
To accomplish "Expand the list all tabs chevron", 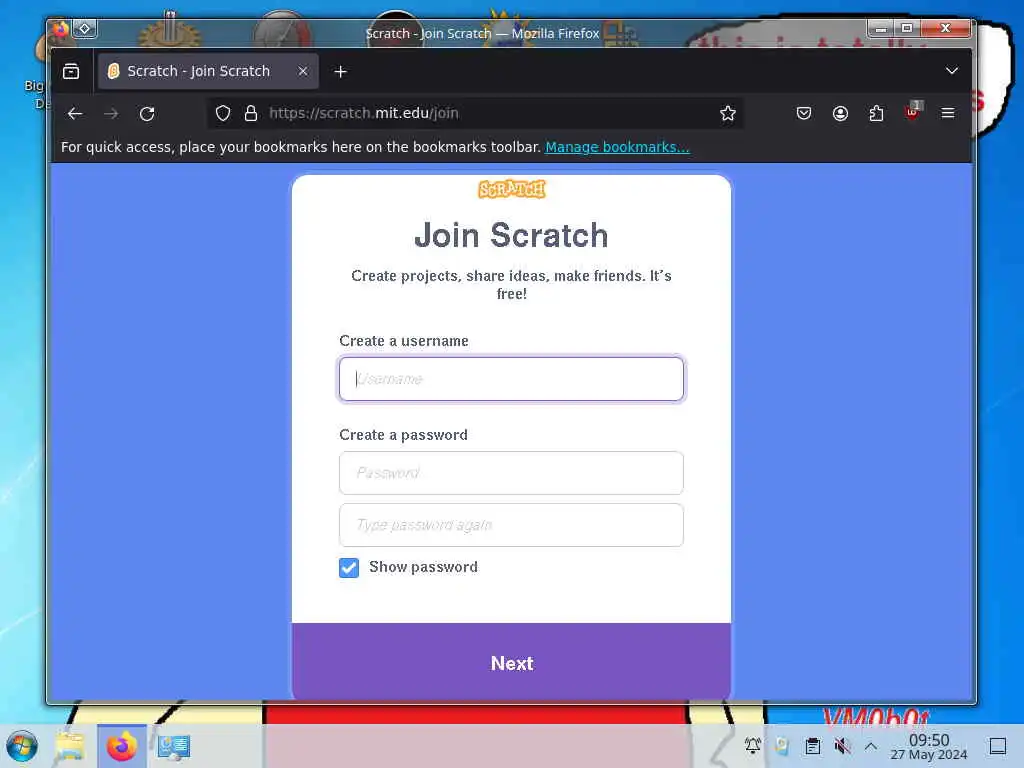I will (x=952, y=71).
